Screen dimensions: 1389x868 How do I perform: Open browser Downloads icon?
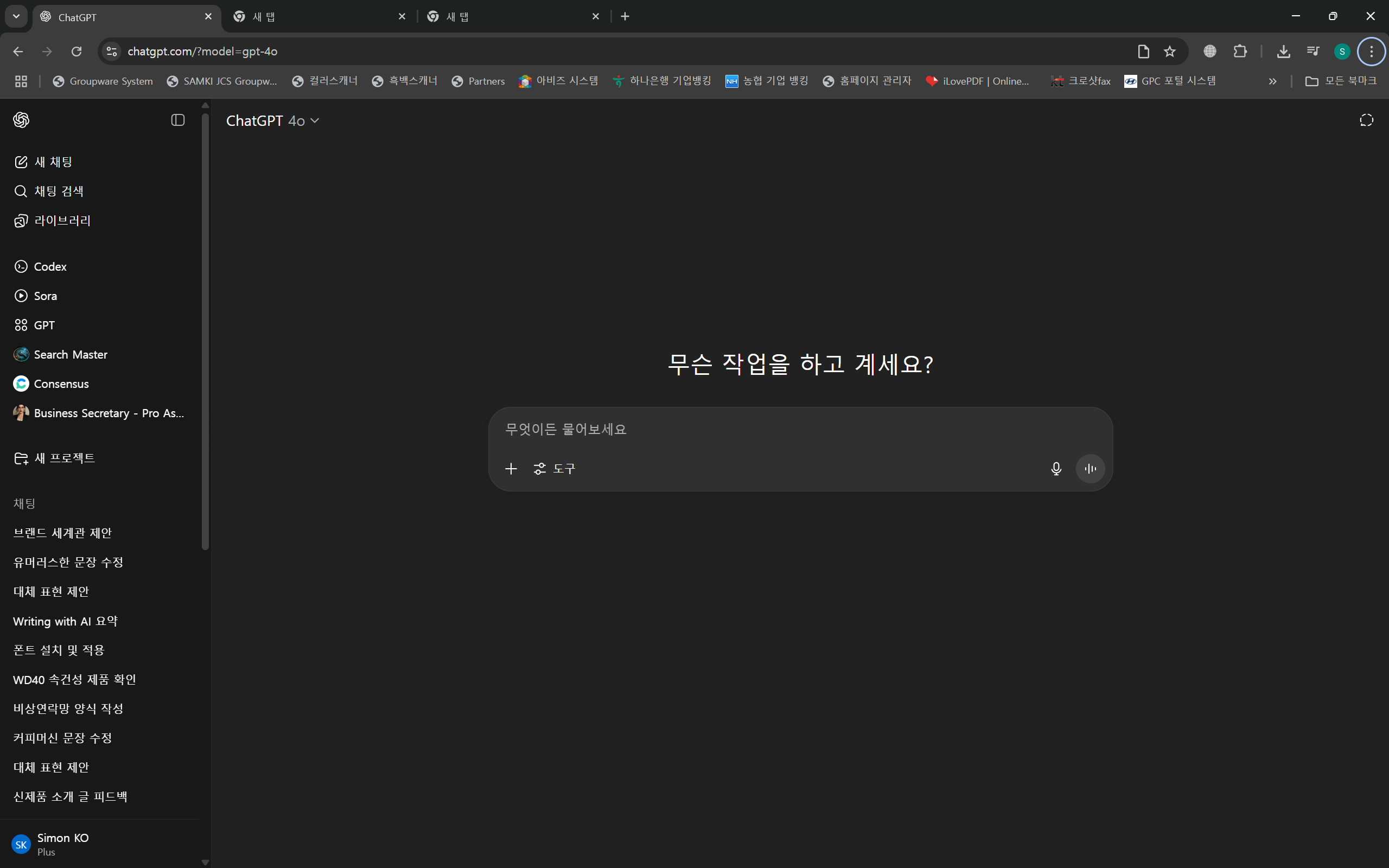point(1284,52)
